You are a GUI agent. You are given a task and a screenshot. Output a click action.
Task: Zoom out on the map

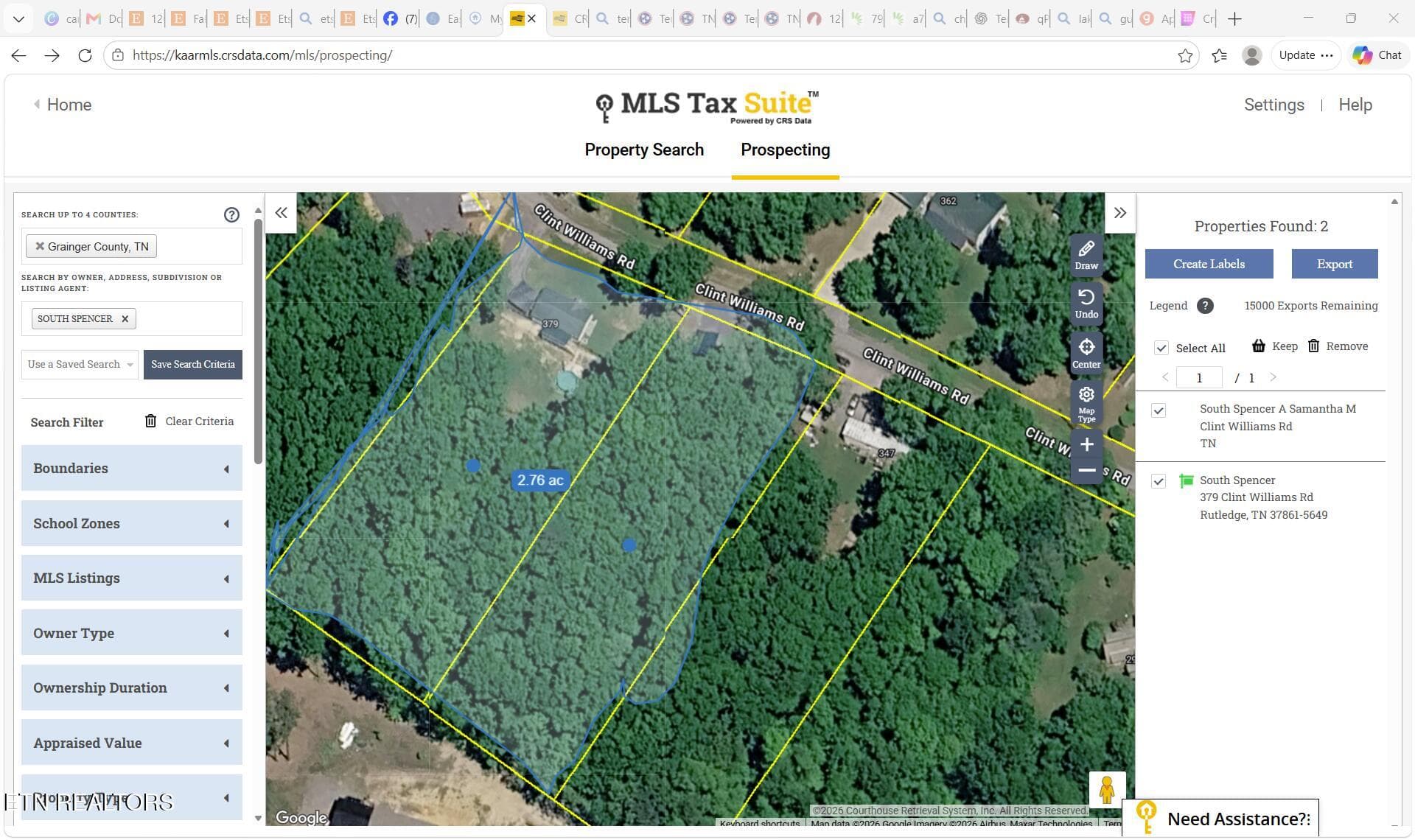coord(1086,470)
